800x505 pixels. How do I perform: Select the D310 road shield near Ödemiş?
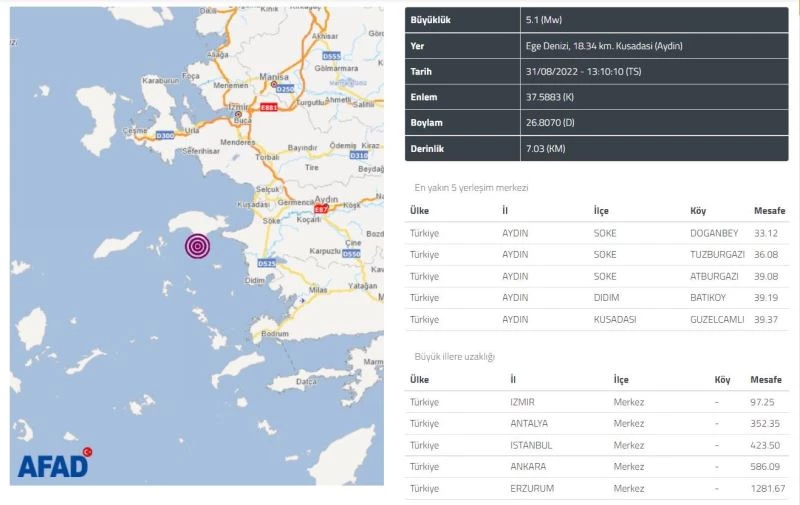[x=360, y=155]
